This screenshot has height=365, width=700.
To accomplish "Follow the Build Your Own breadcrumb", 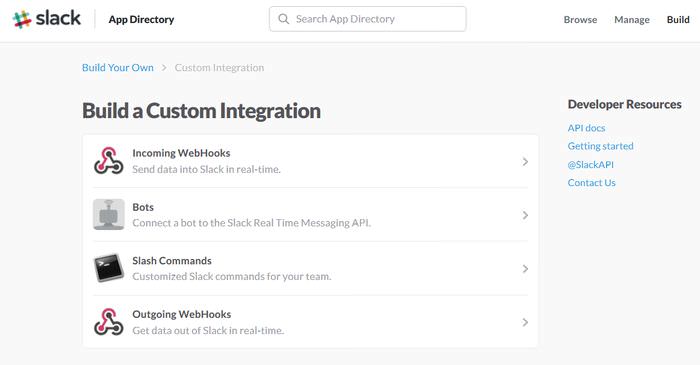I will tap(118, 67).
